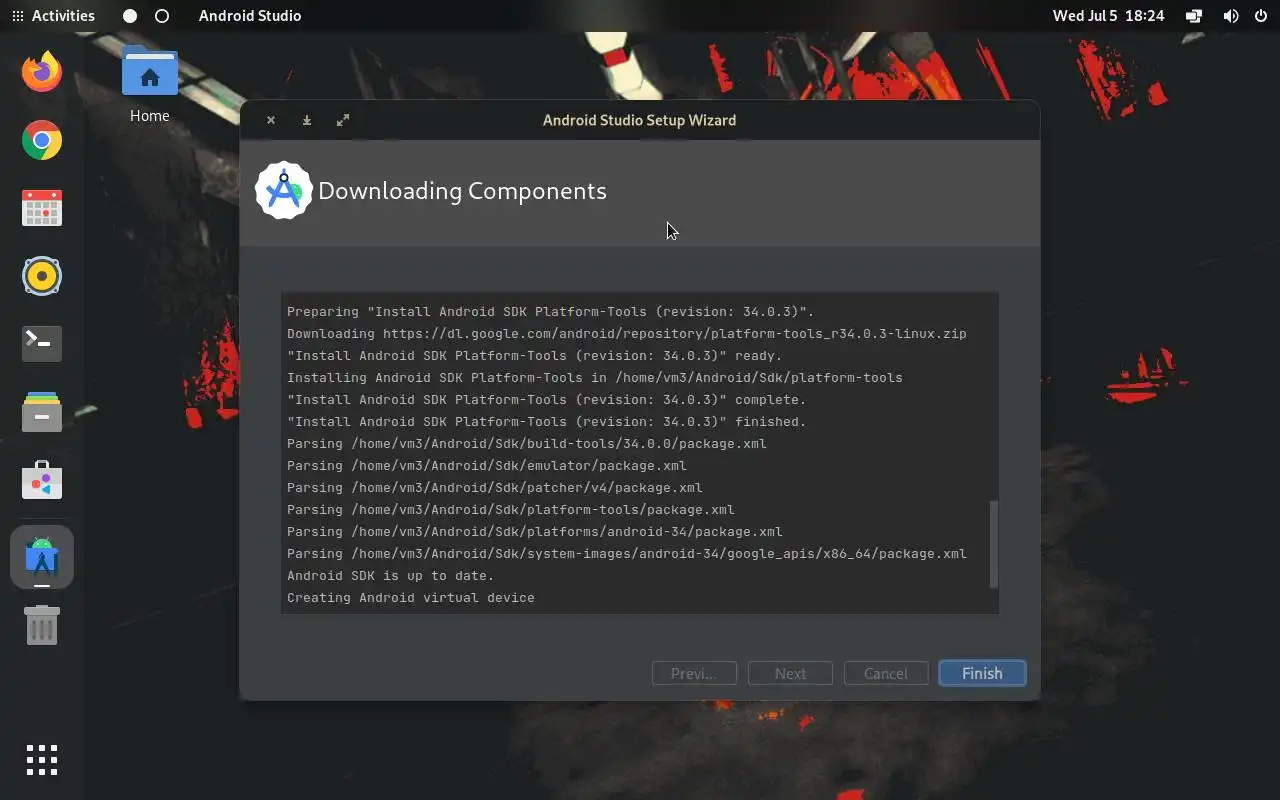1280x800 pixels.
Task: Click the 'Parsing .../build-tools/34.0.0/package.xml' line
Action: (x=527, y=444)
